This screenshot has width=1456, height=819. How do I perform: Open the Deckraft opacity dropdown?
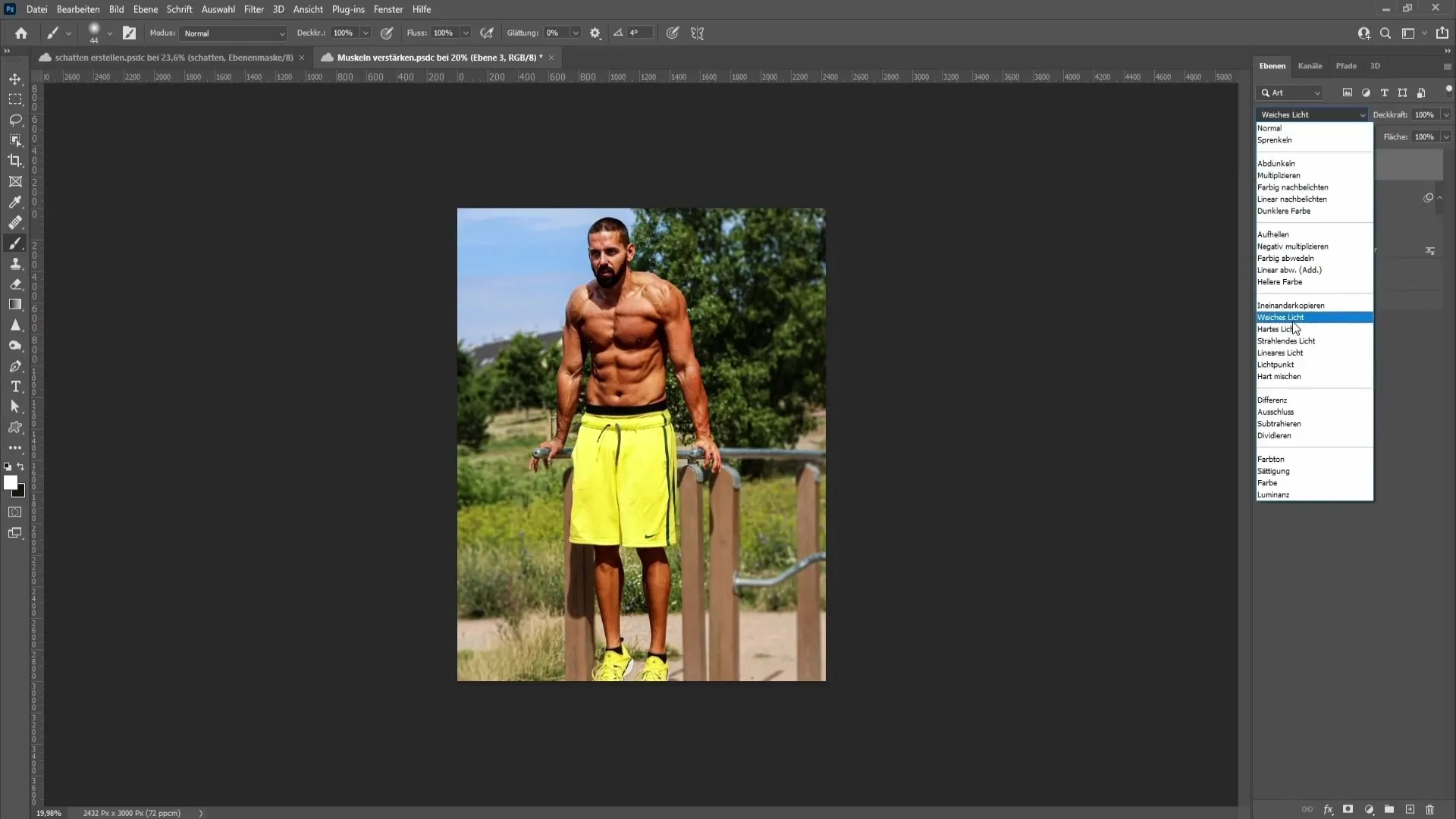(1443, 113)
